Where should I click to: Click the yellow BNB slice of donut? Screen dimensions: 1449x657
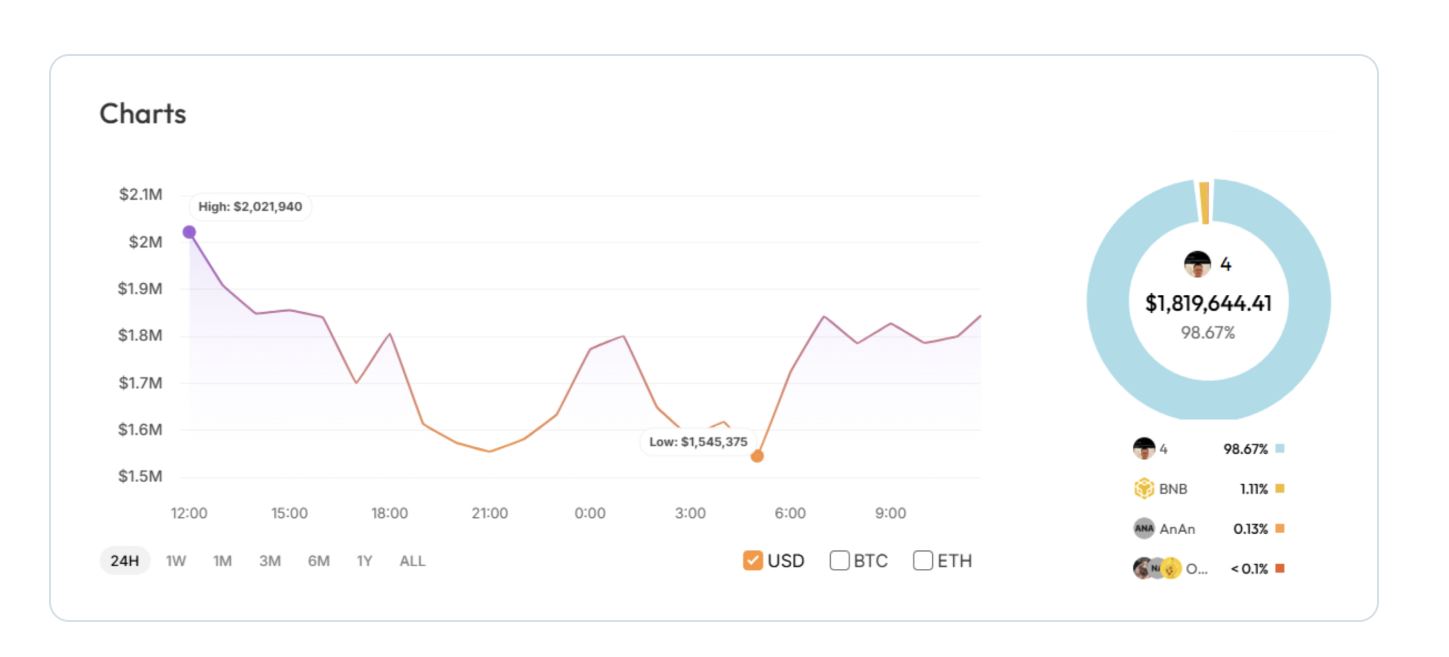coord(1205,202)
